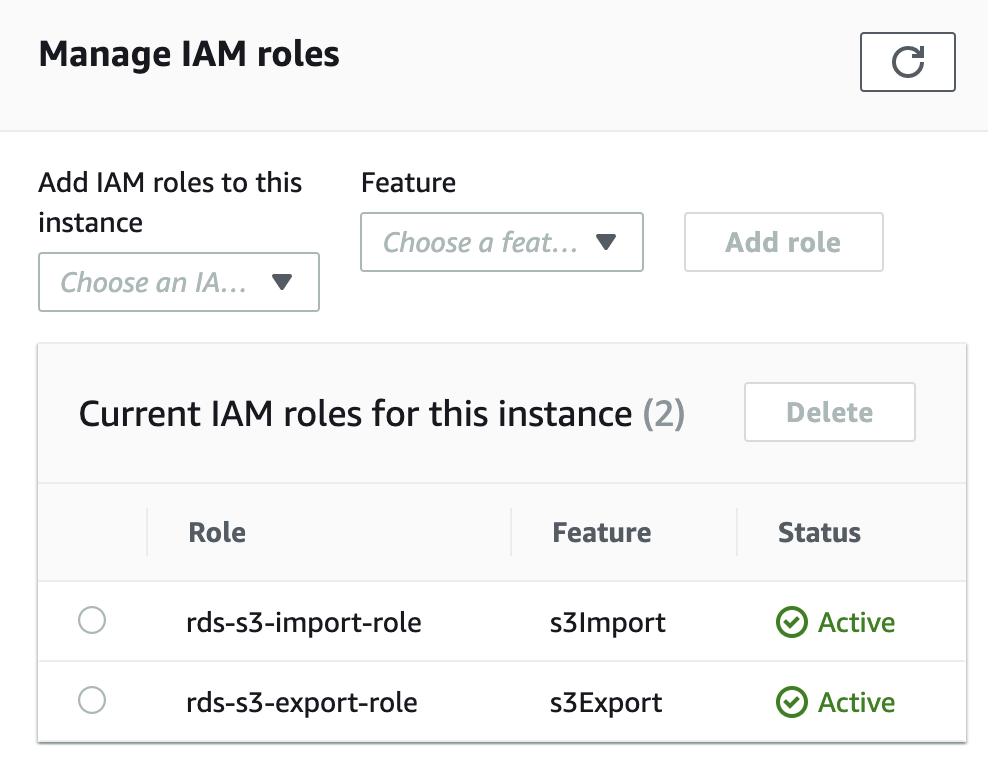This screenshot has width=988, height=766.
Task: Click the s3Import feature cell
Action: pyautogui.click(x=609, y=623)
